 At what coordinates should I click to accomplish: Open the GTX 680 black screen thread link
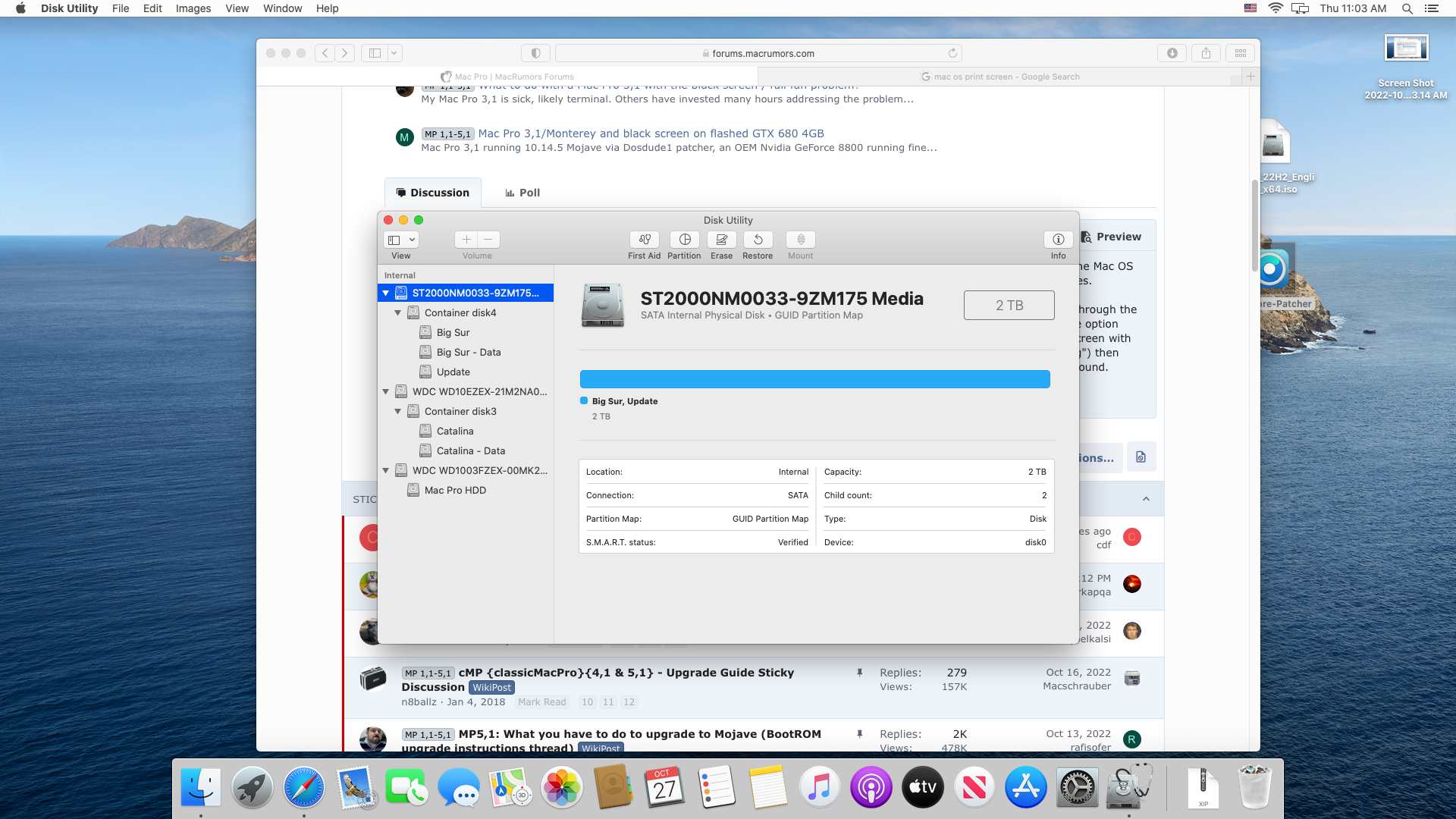pos(651,133)
